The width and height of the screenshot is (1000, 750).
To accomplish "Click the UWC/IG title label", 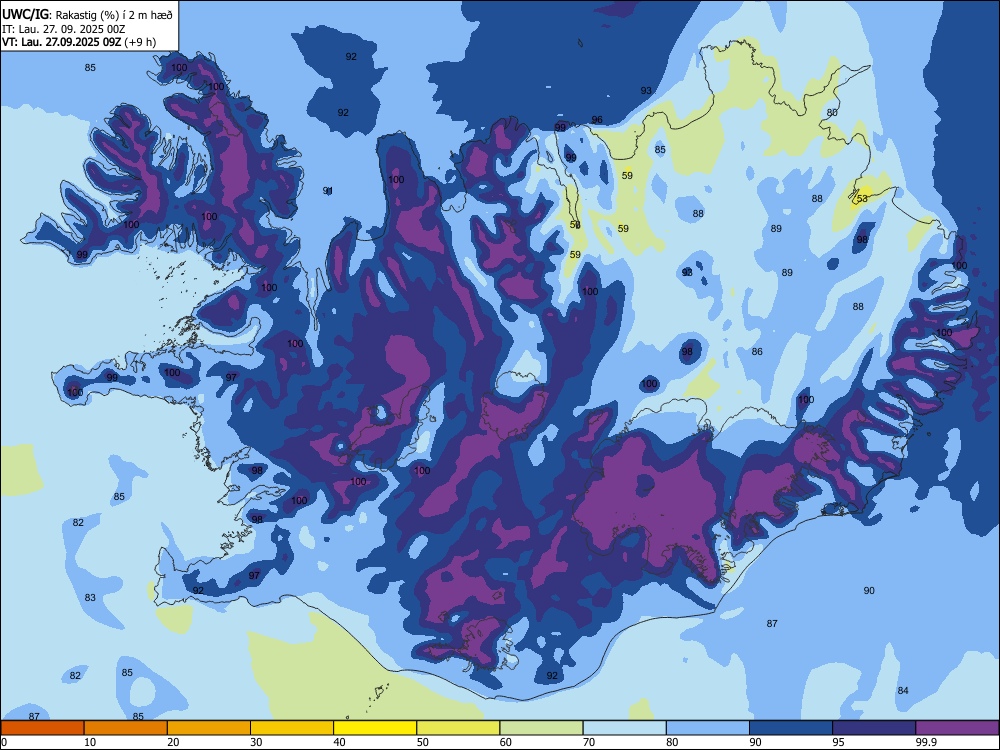I will pyautogui.click(x=26, y=15).
